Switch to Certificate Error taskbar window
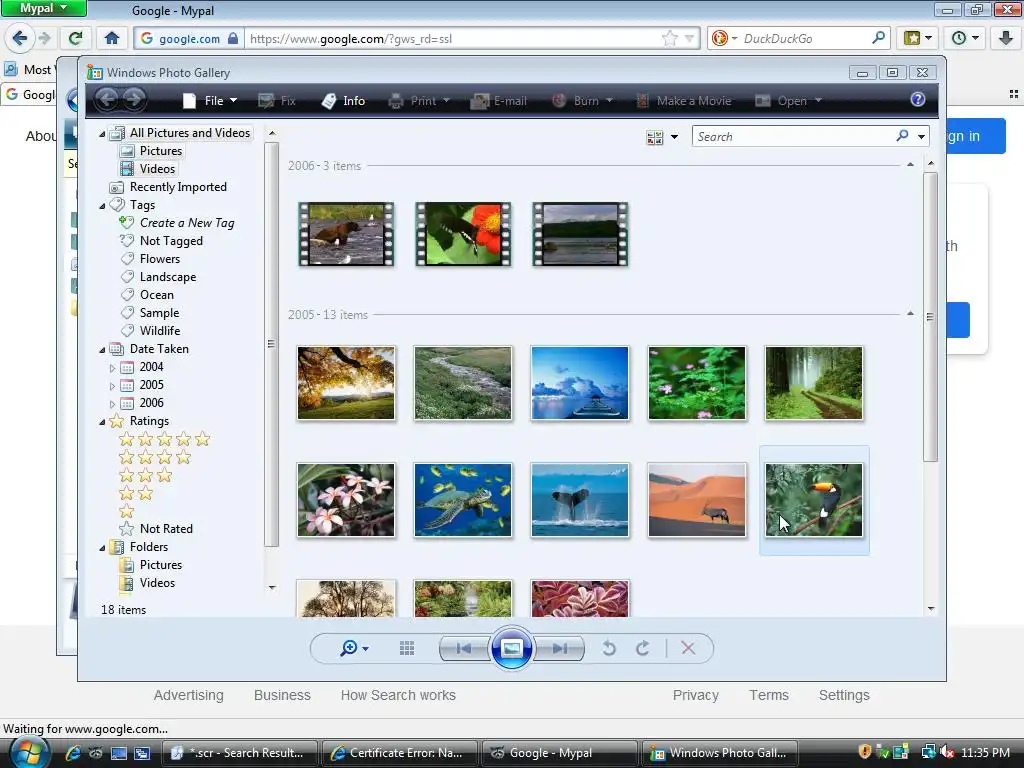Image resolution: width=1024 pixels, height=768 pixels. 398,753
